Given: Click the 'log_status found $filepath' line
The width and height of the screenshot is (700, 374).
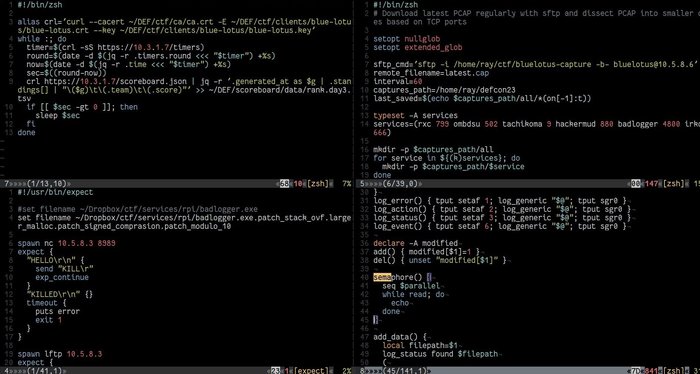Looking at the screenshot, I should 440,354.
